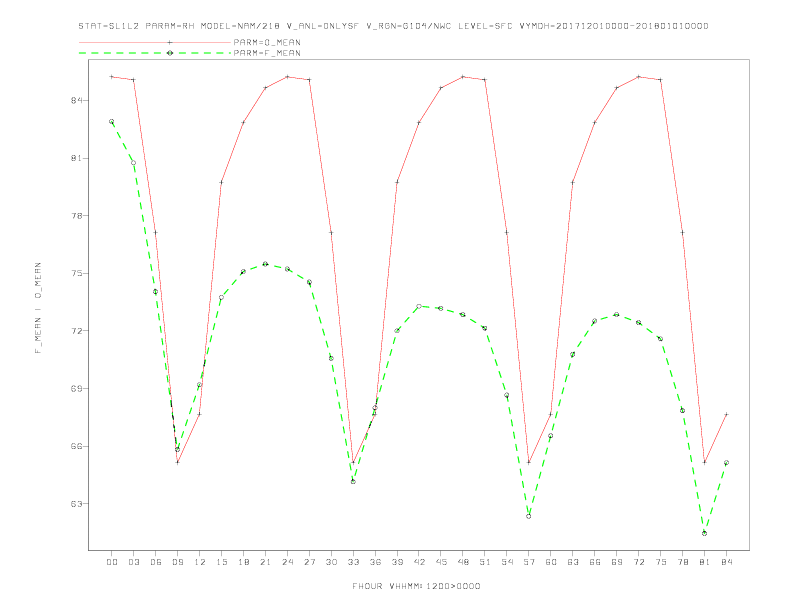Select the O_MEAN data point at hour 48
Image resolution: width=792 pixels, height=612 pixels.
[x=463, y=77]
